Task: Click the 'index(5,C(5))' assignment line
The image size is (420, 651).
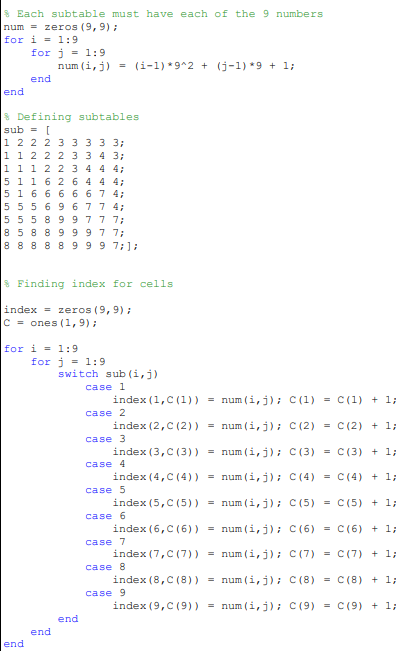Action: [255, 503]
